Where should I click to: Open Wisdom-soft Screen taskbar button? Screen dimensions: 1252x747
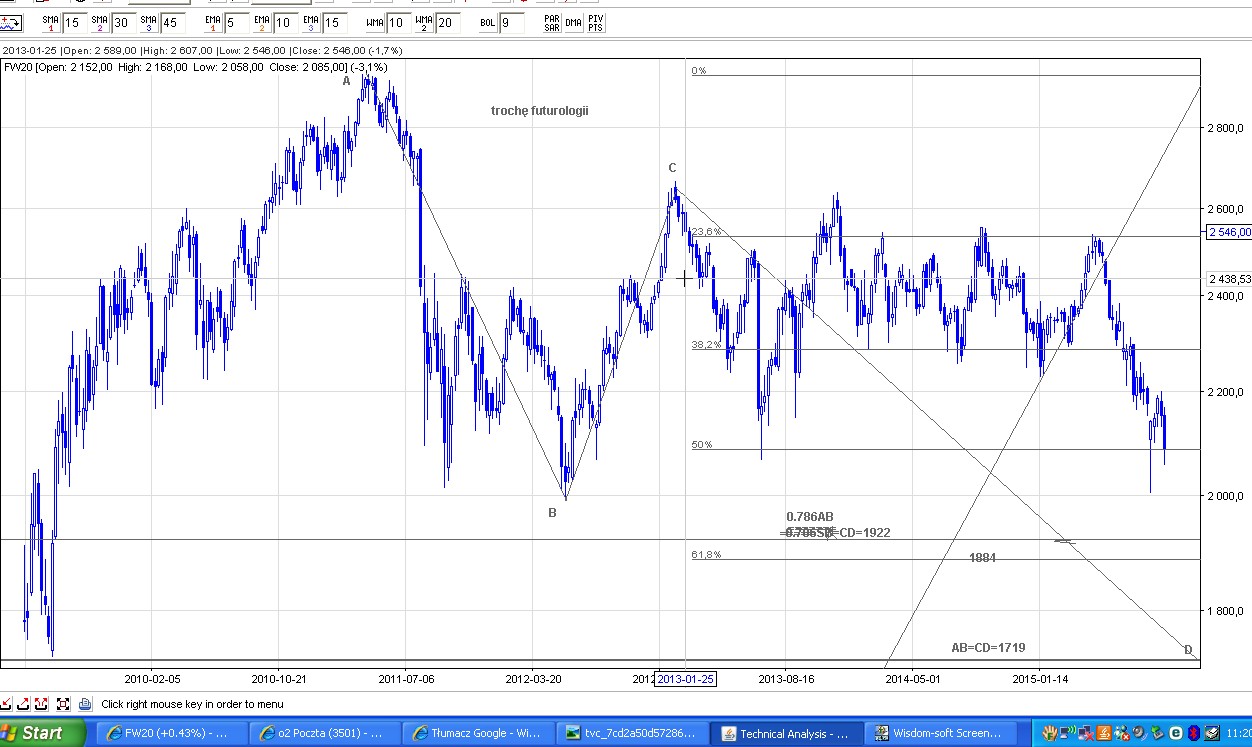(941, 733)
